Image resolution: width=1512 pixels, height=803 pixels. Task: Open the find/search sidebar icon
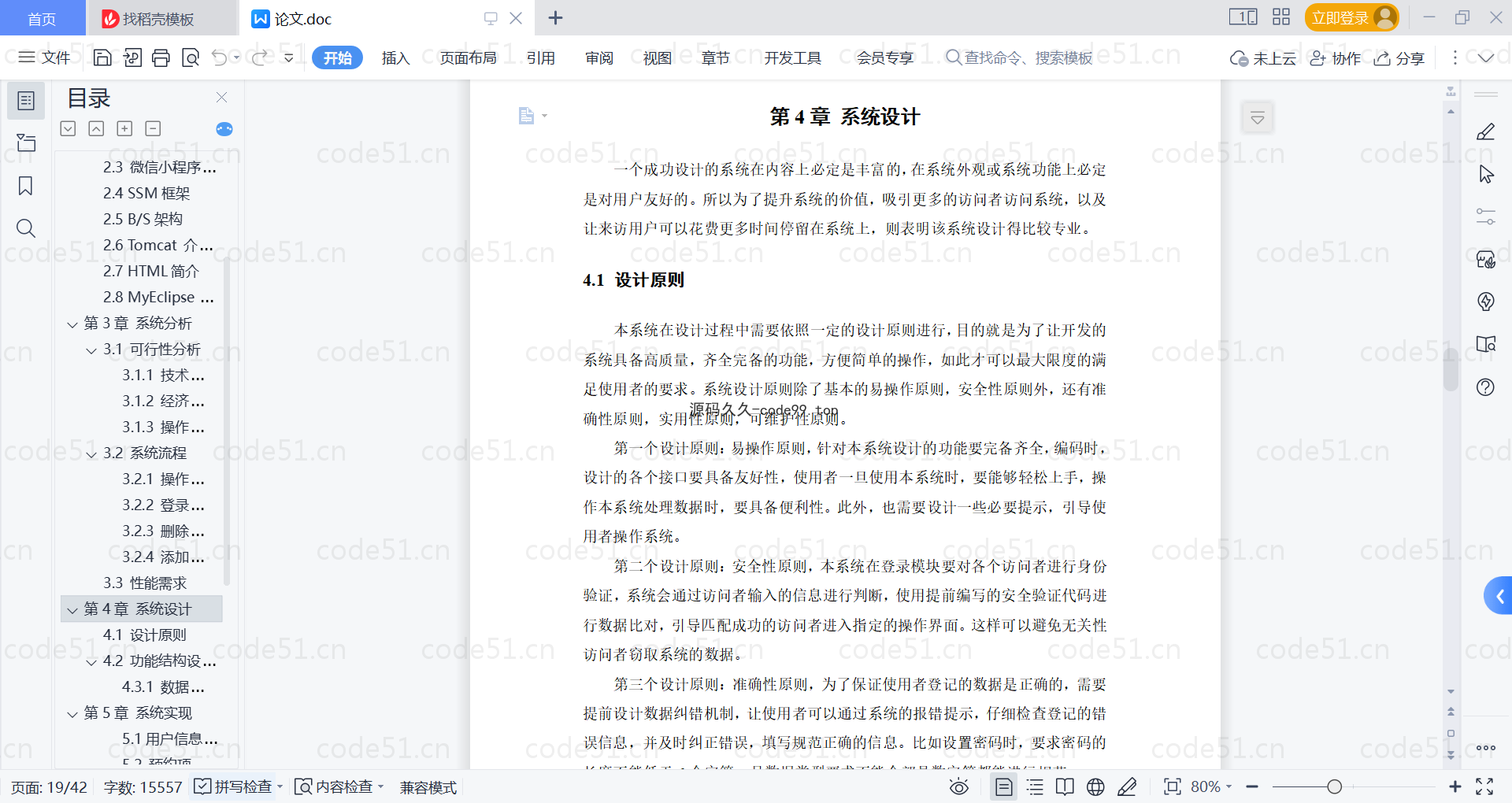[26, 228]
